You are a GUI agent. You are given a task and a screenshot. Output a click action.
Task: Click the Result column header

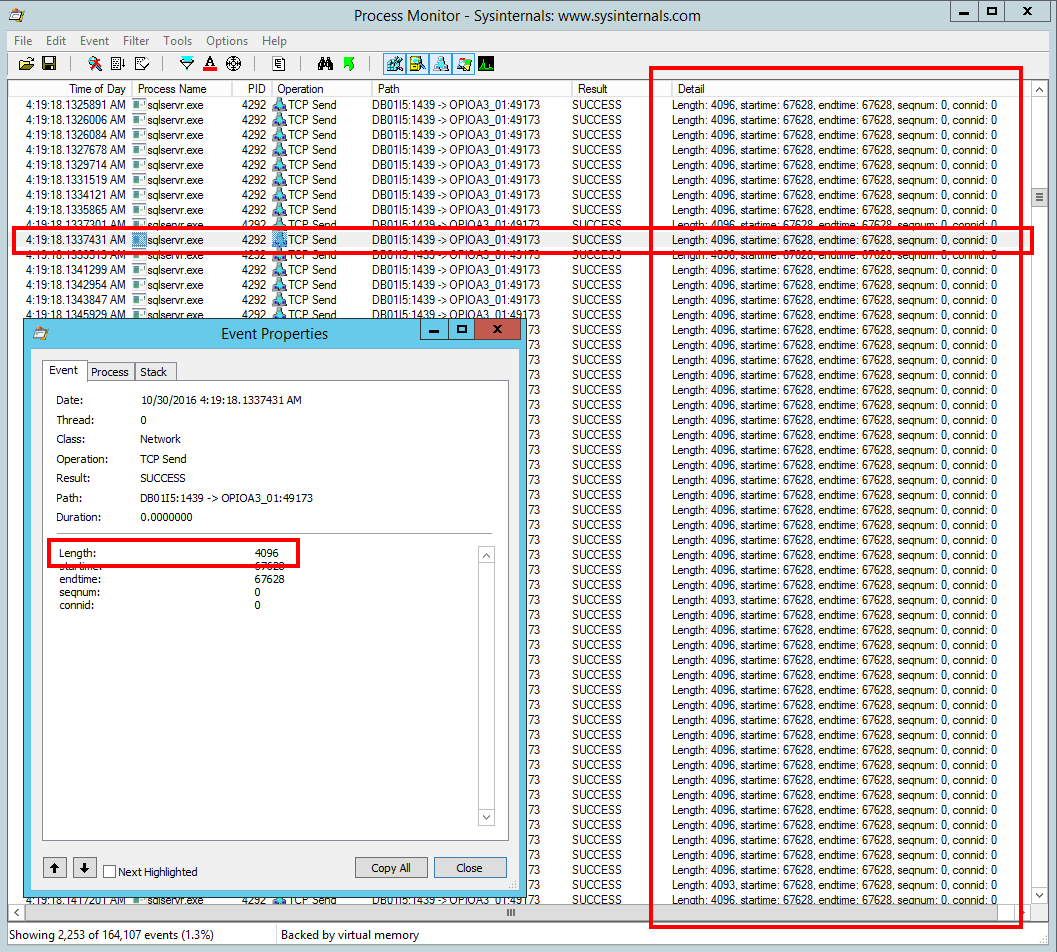click(x=622, y=88)
